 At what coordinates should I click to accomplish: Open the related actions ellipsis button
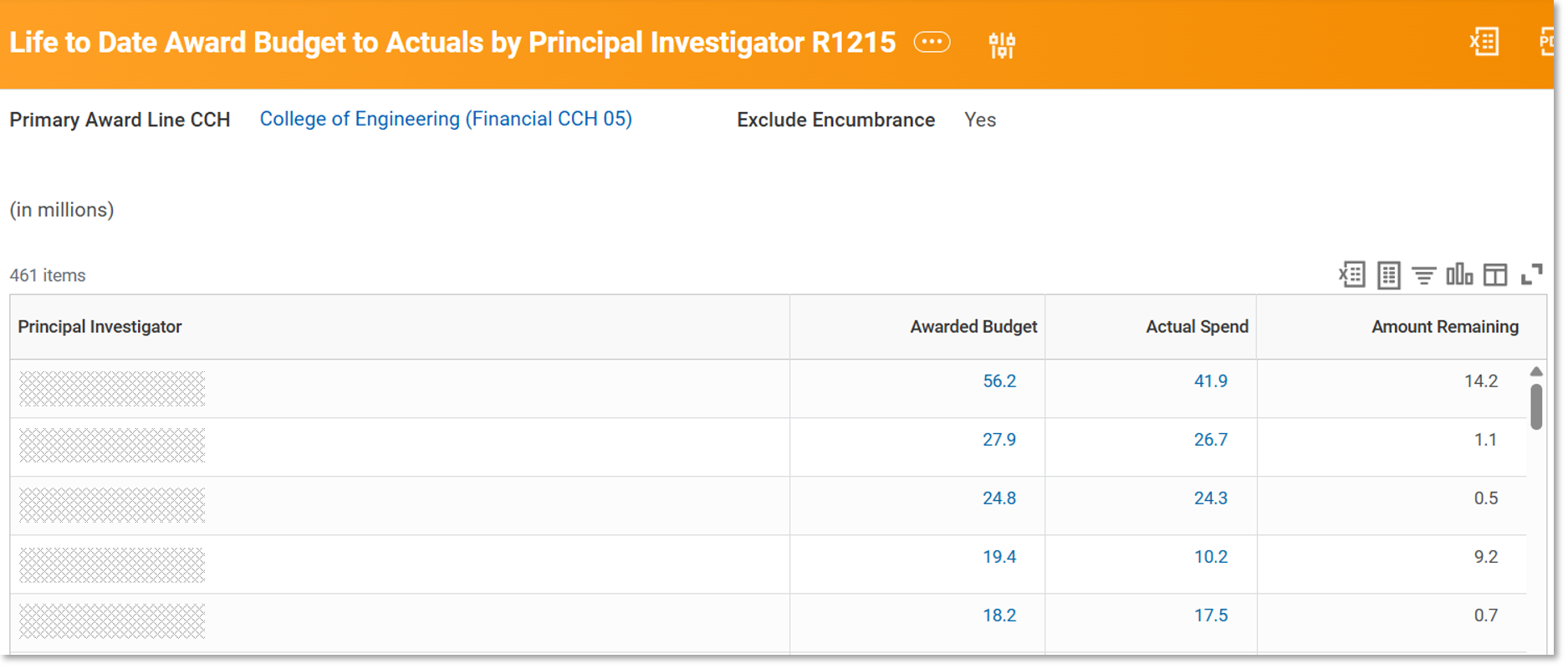(x=932, y=42)
